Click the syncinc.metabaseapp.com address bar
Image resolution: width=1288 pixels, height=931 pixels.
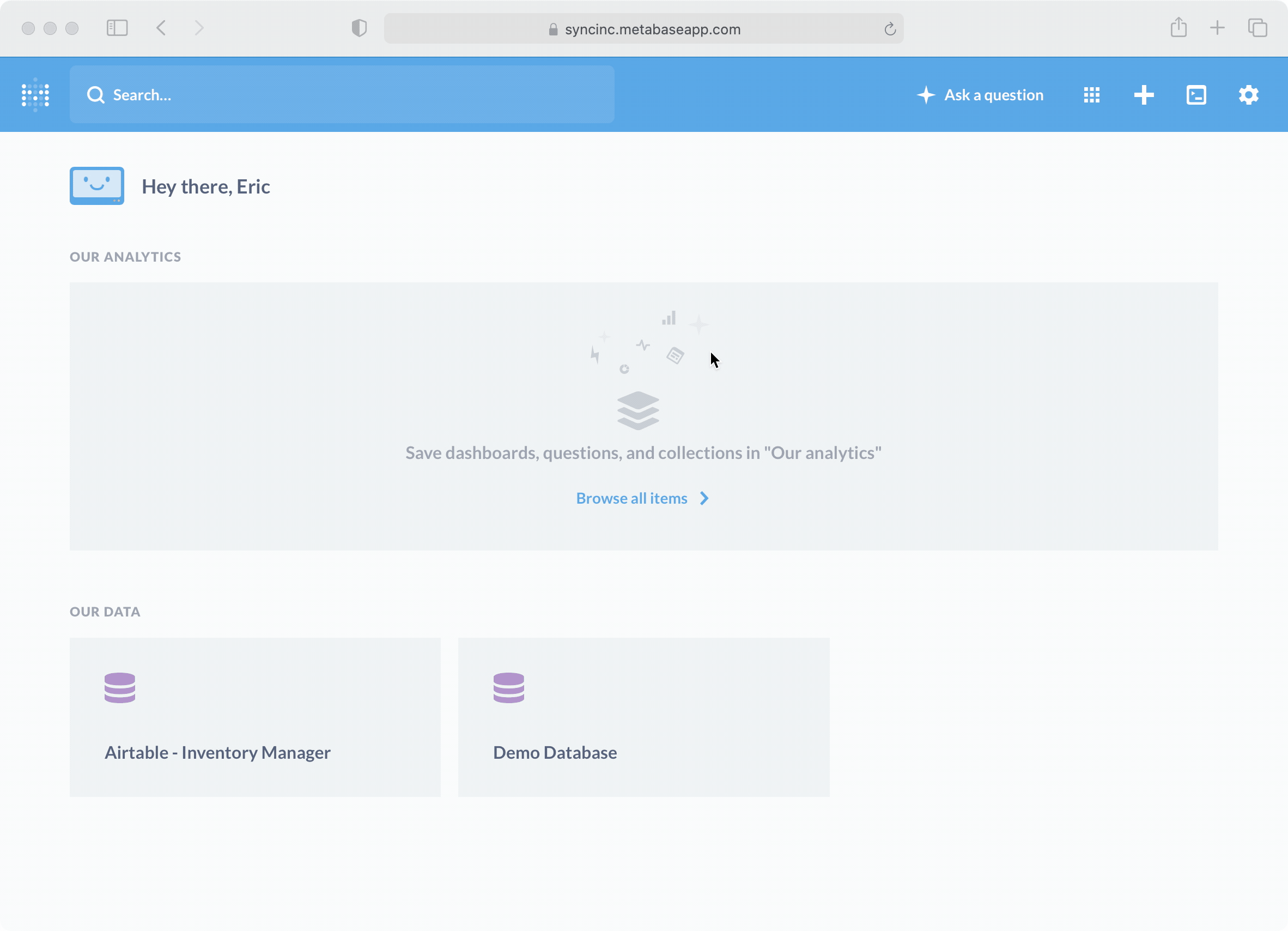pyautogui.click(x=643, y=28)
